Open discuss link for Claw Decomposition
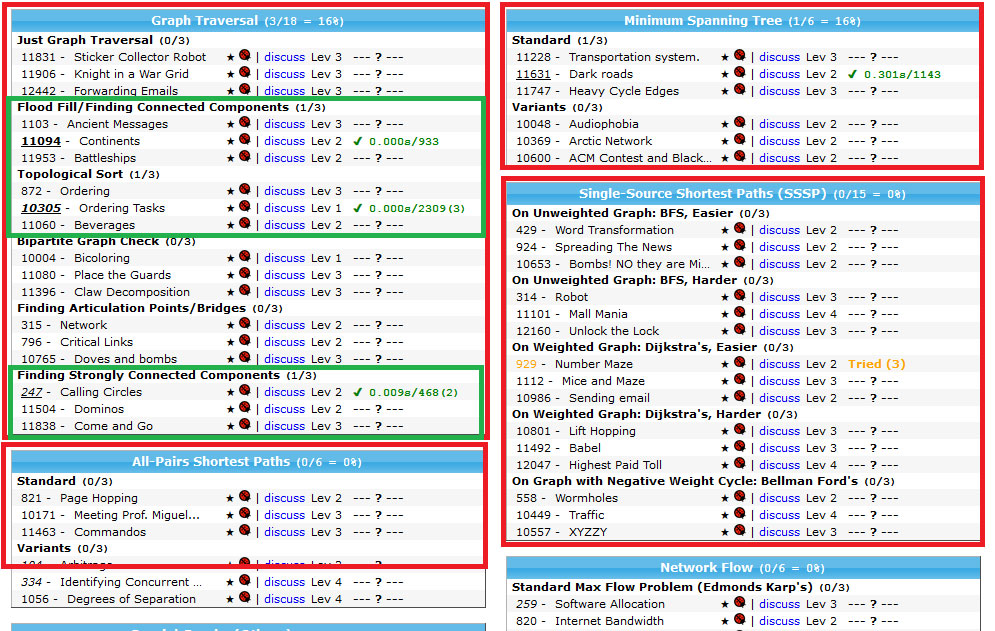995x631 pixels. [x=284, y=292]
